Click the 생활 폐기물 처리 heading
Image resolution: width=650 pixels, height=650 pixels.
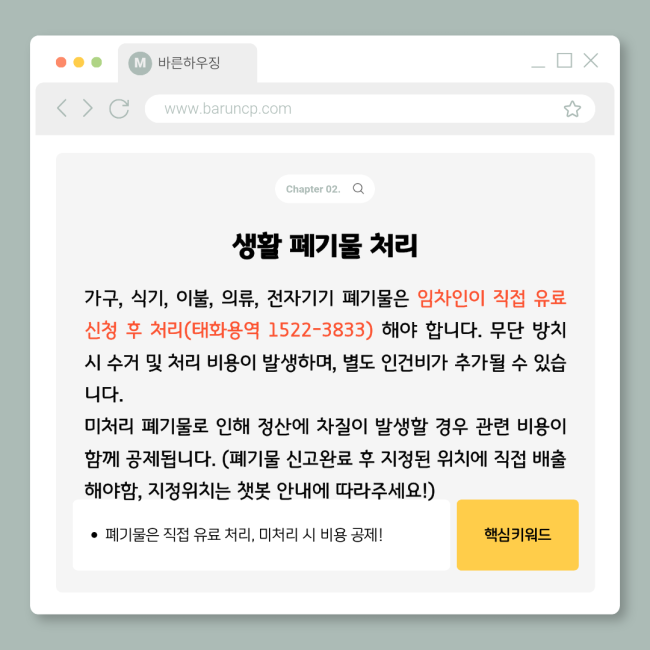tap(325, 245)
